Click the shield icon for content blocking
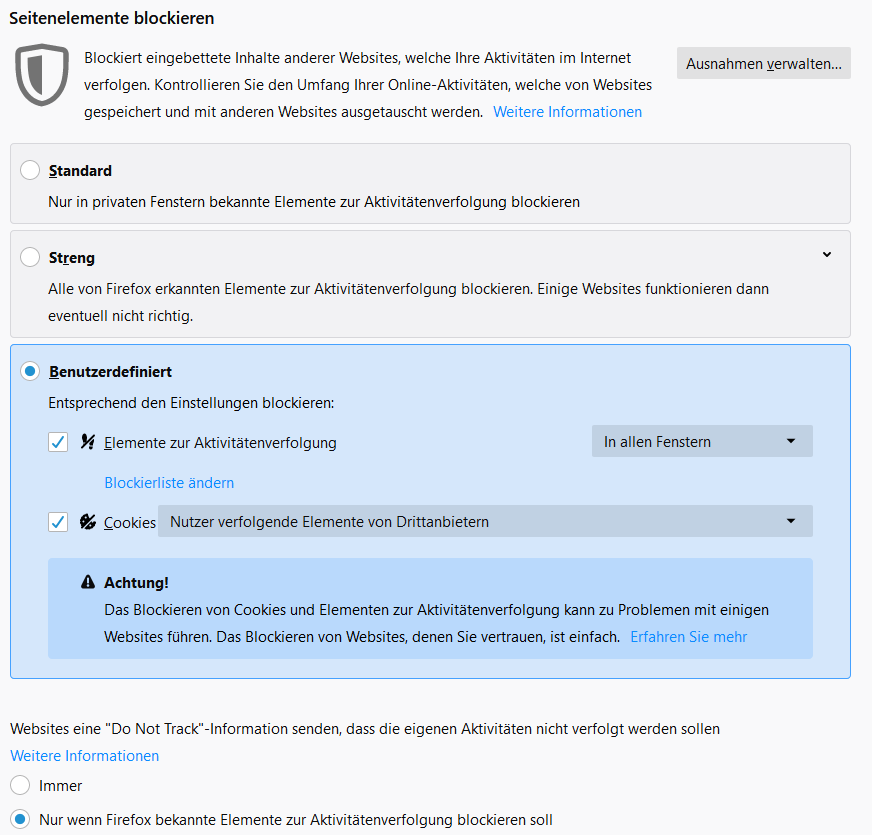The width and height of the screenshot is (872, 835). pyautogui.click(x=42, y=72)
